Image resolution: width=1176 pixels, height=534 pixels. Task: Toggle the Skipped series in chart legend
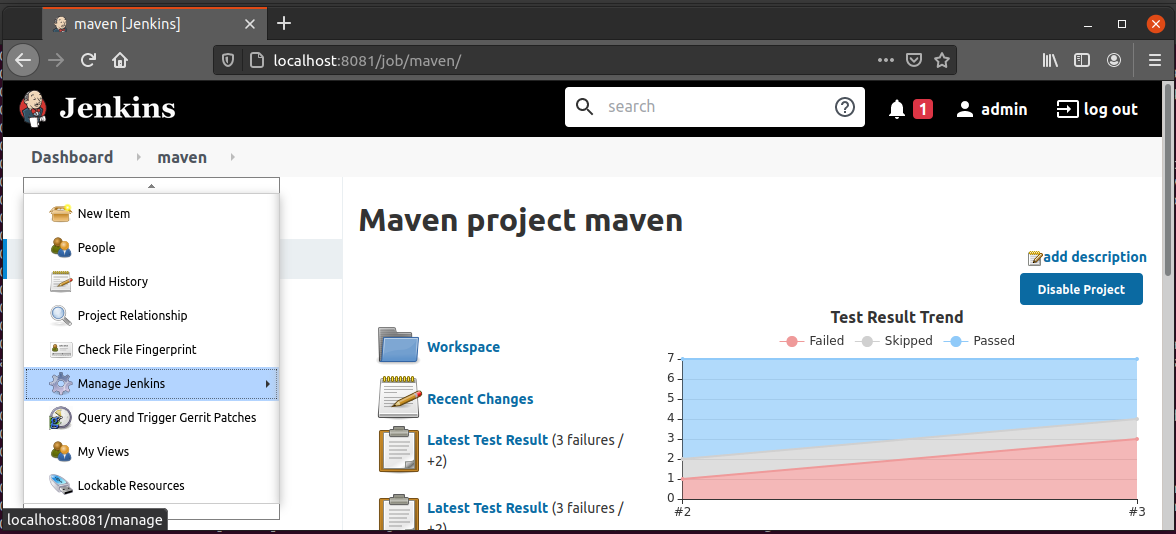(896, 341)
